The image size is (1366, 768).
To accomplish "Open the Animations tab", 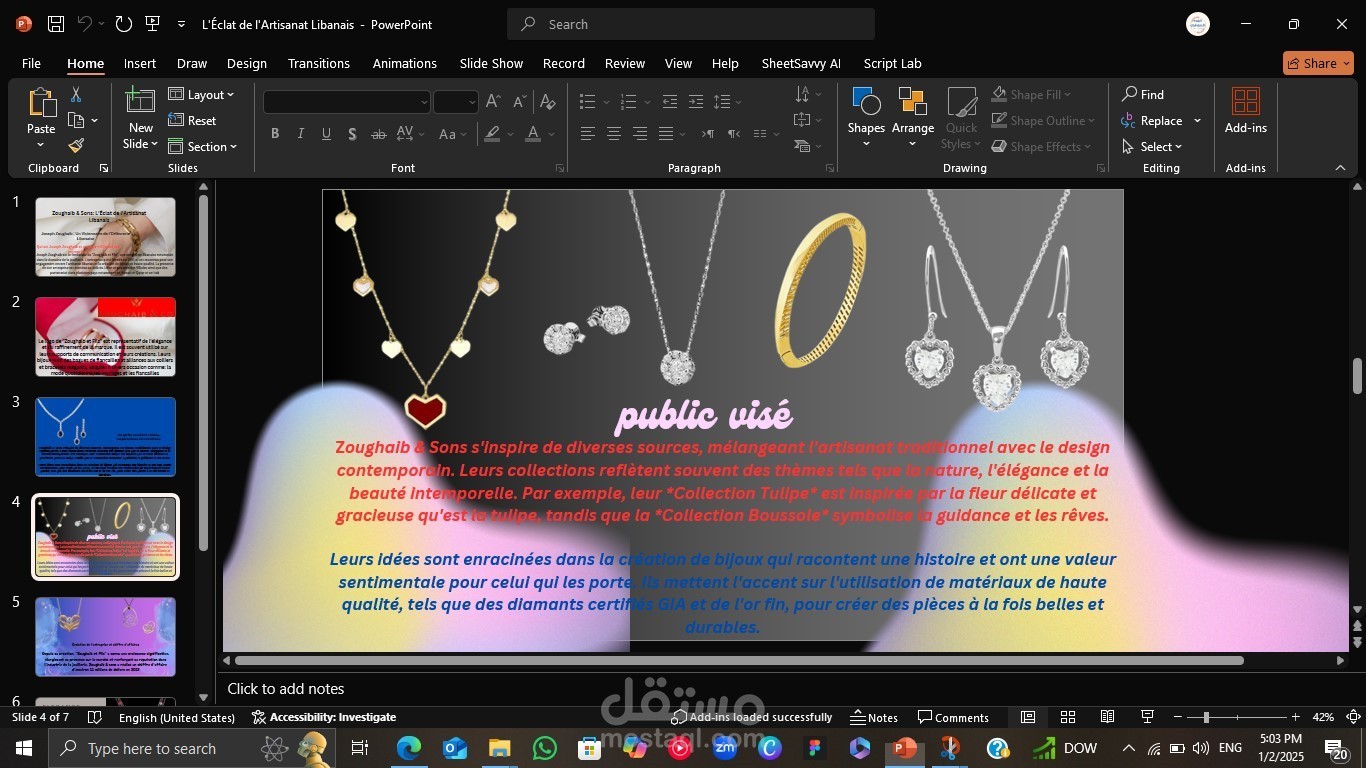I will coord(405,63).
